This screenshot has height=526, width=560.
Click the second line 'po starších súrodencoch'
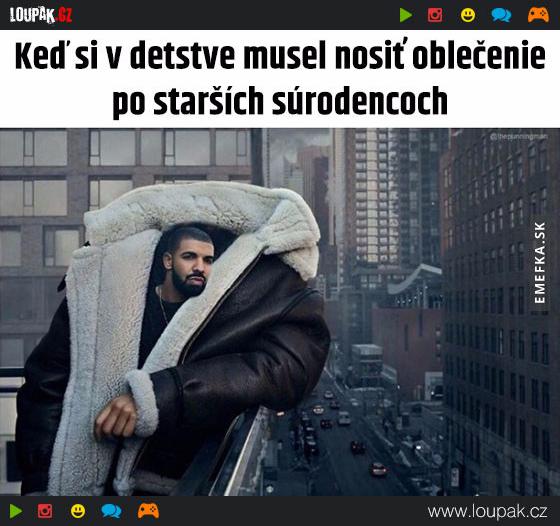(x=280, y=101)
